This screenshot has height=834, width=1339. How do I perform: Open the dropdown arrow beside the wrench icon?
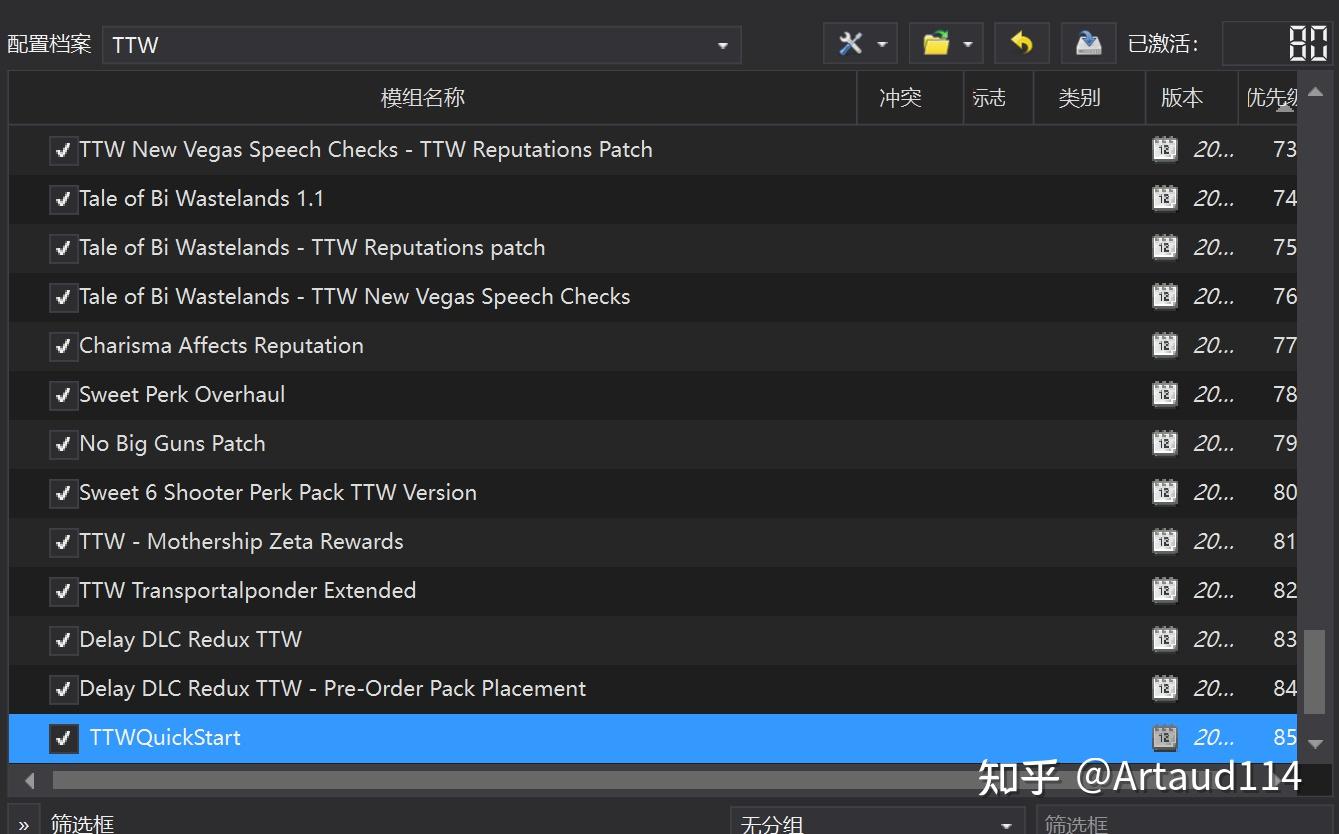pos(879,43)
